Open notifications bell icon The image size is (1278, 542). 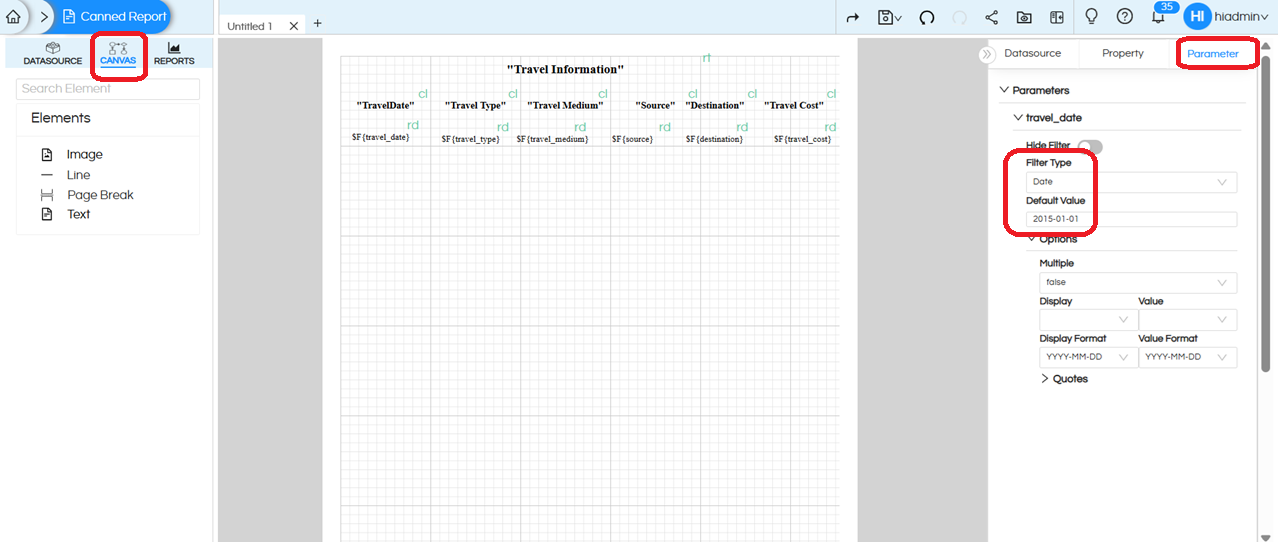click(1158, 18)
